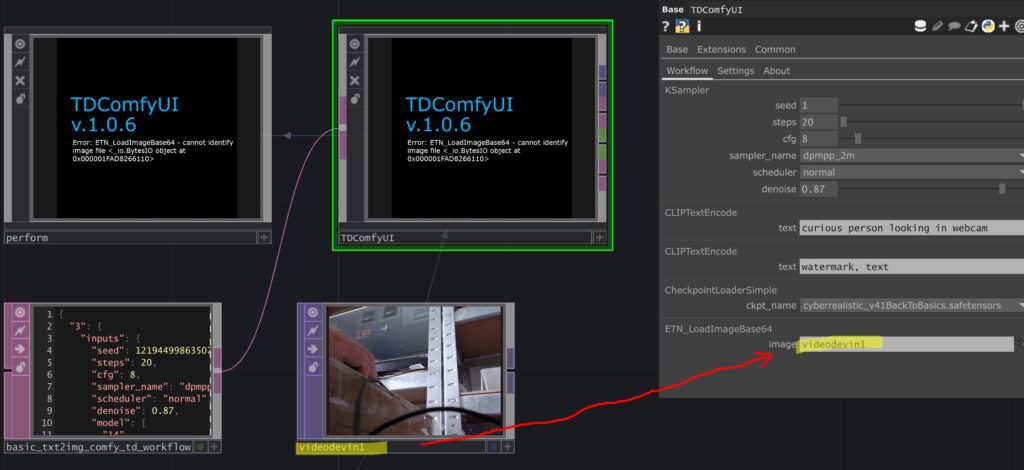The image size is (1024, 470).
Task: Click the videodevin1 webcam viewer thumbnail
Action: 414,369
